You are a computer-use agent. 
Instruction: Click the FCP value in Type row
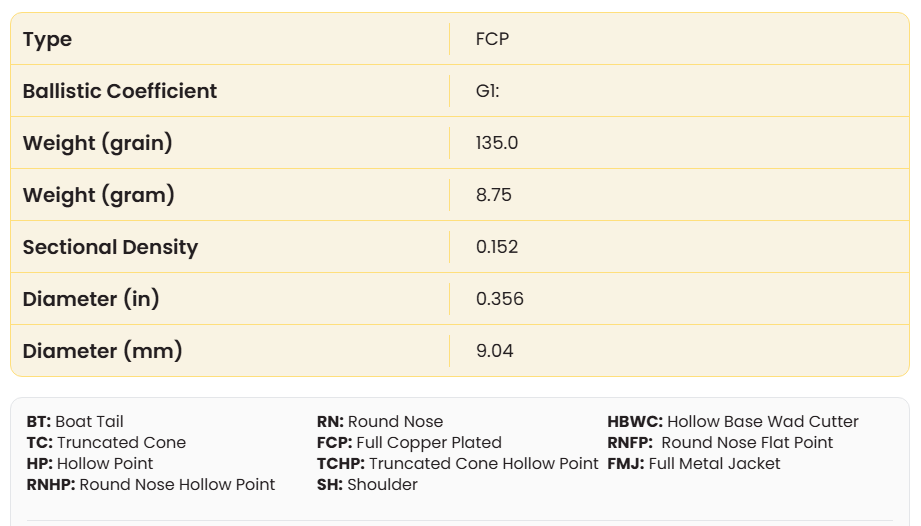[x=493, y=39]
